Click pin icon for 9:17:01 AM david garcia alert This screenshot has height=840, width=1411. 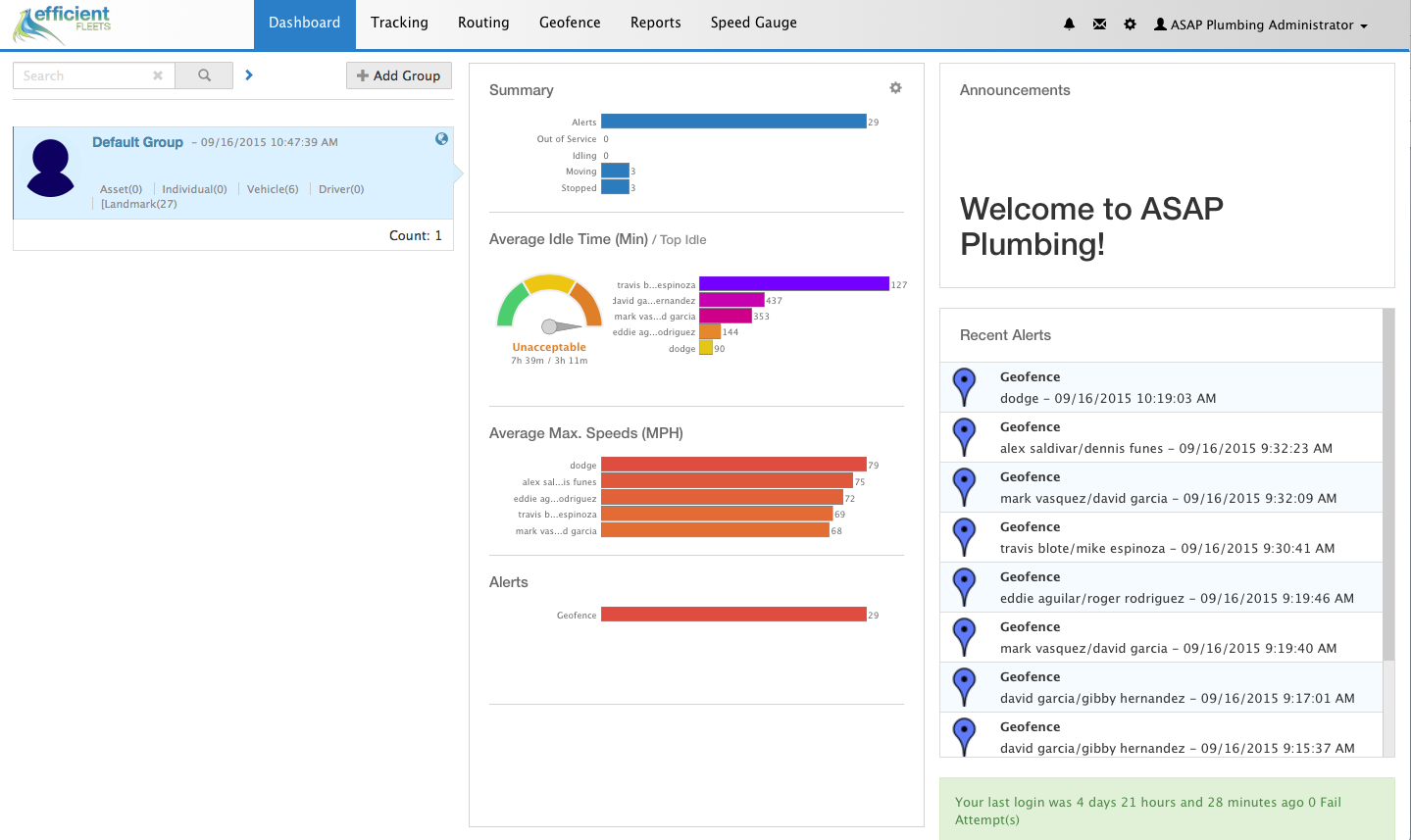[x=965, y=687]
